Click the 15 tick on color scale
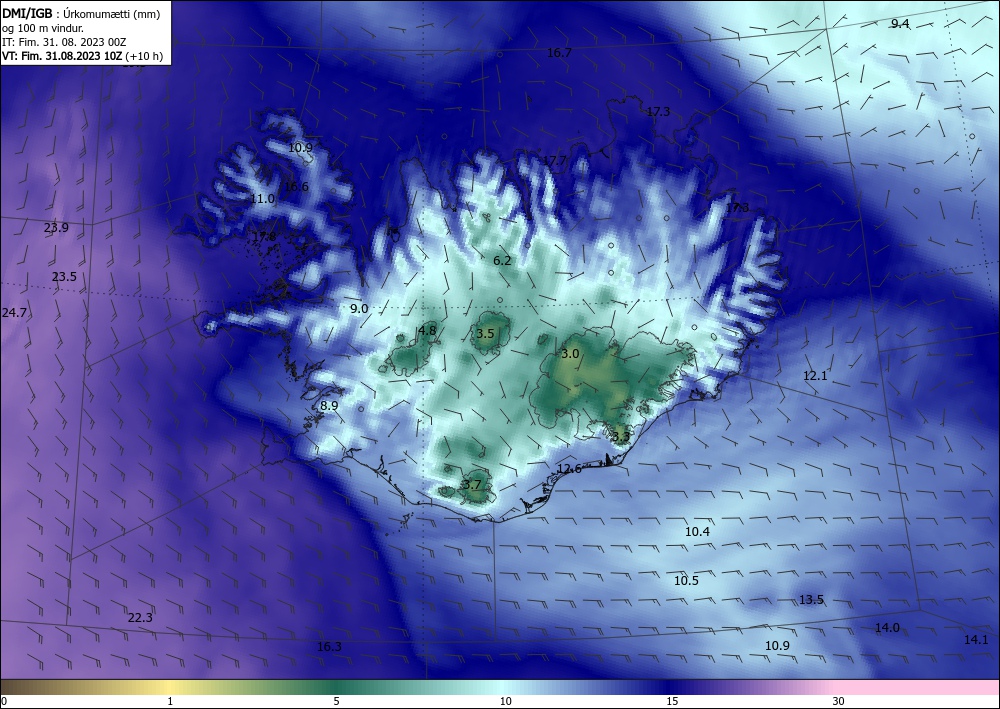The image size is (1000, 709). [x=672, y=701]
